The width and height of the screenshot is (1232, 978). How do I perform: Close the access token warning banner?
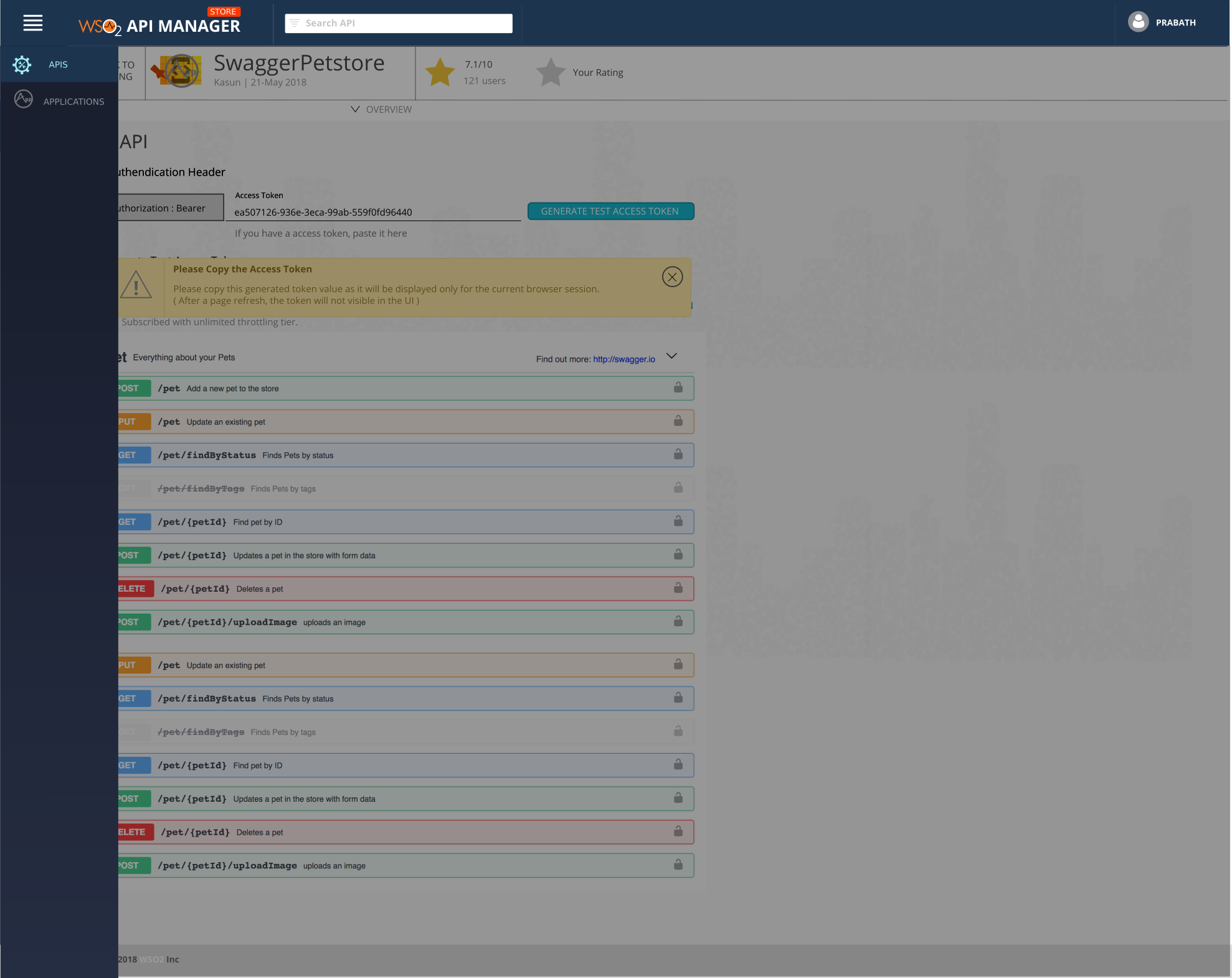pyautogui.click(x=672, y=277)
